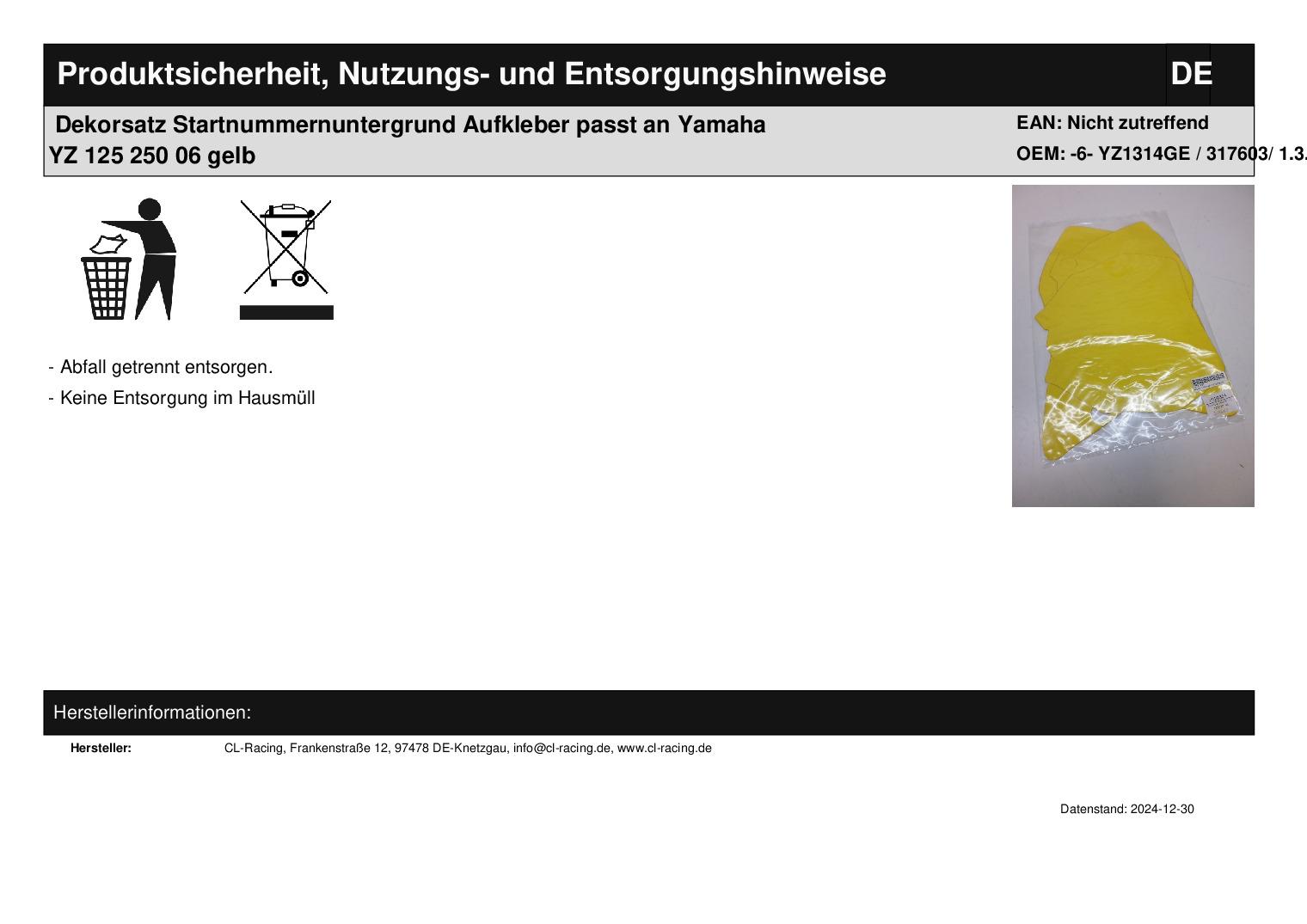Click the wire waste basket in the pictogram

pyautogui.click(x=107, y=287)
